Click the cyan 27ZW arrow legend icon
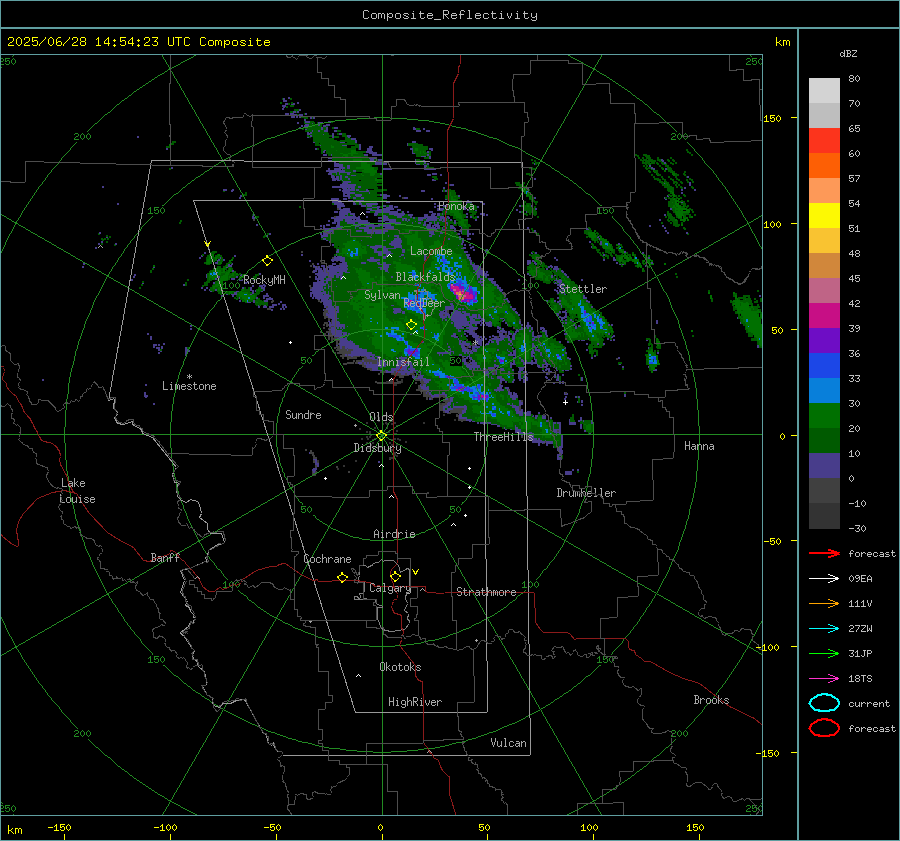This screenshot has width=900, height=841. (824, 629)
